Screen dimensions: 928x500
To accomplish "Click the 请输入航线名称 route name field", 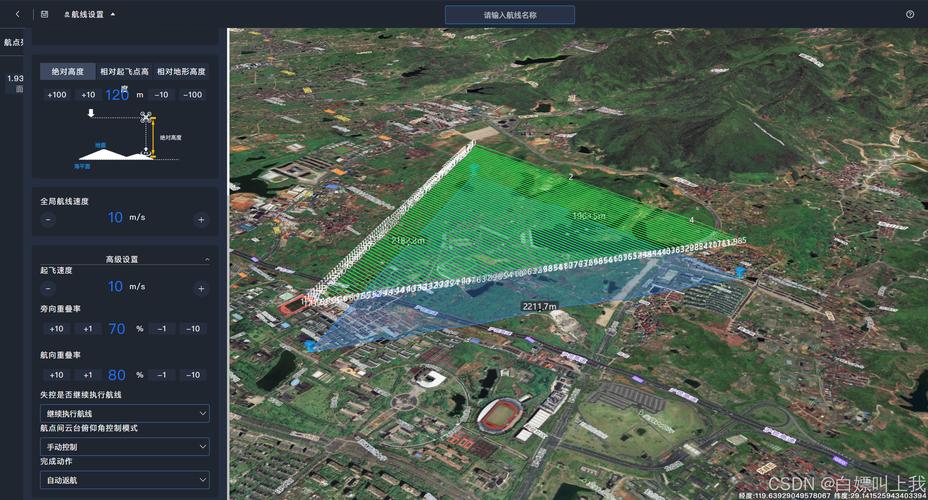I will coord(510,15).
